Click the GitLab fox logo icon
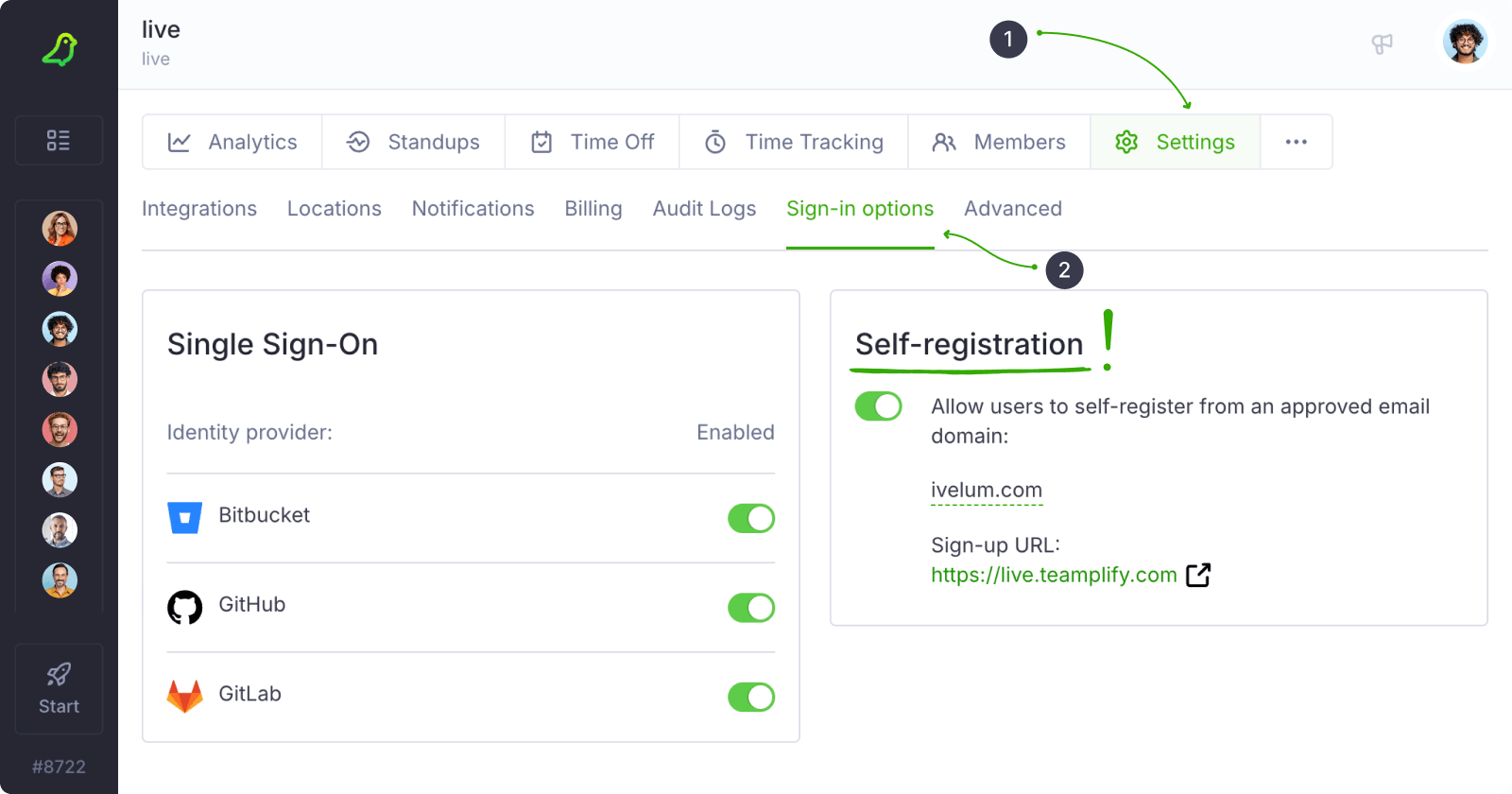 (x=184, y=696)
